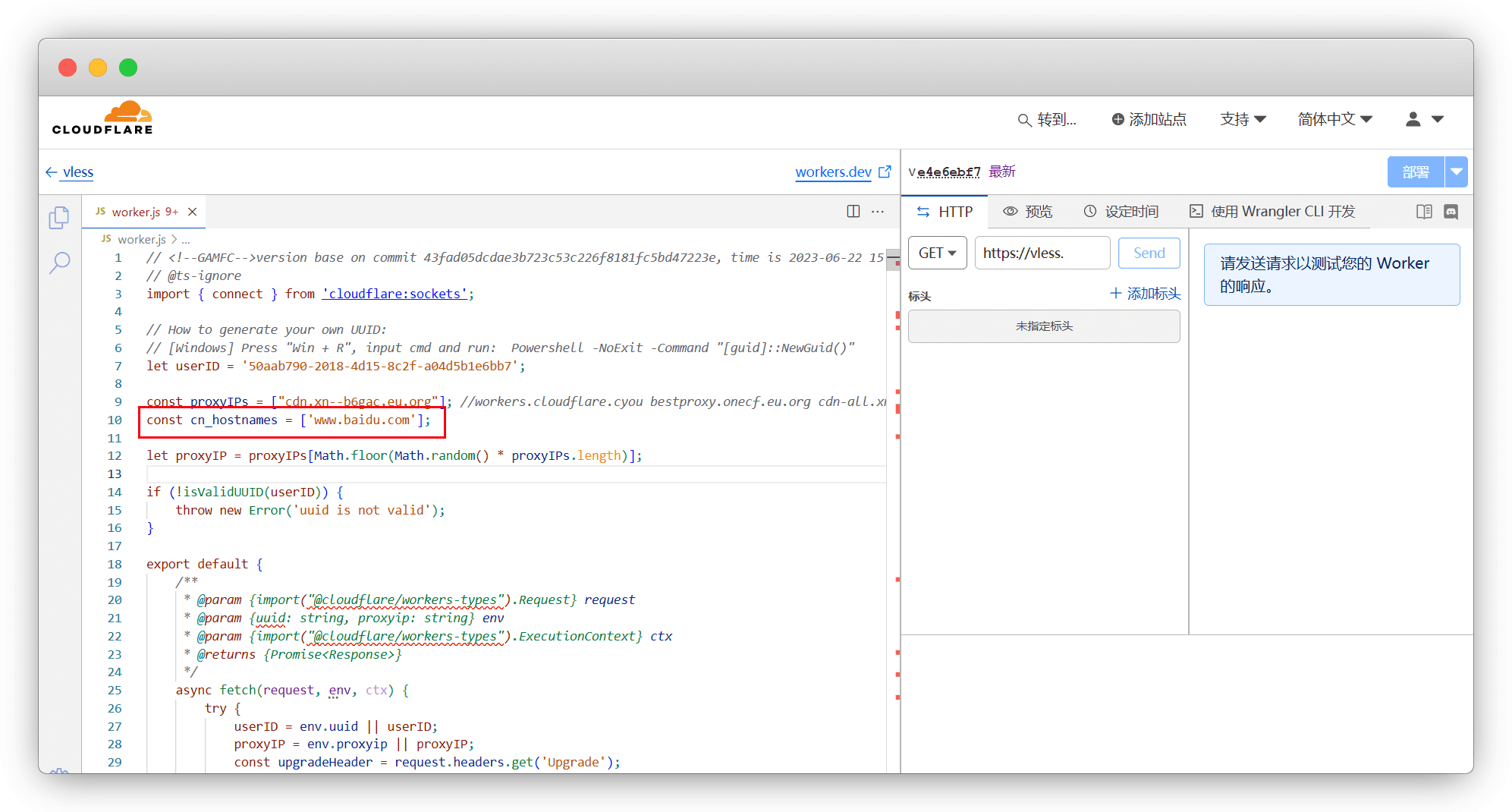Switch to the 设定时间 schedule tab
This screenshot has width=1512, height=812.
pyautogui.click(x=1121, y=212)
